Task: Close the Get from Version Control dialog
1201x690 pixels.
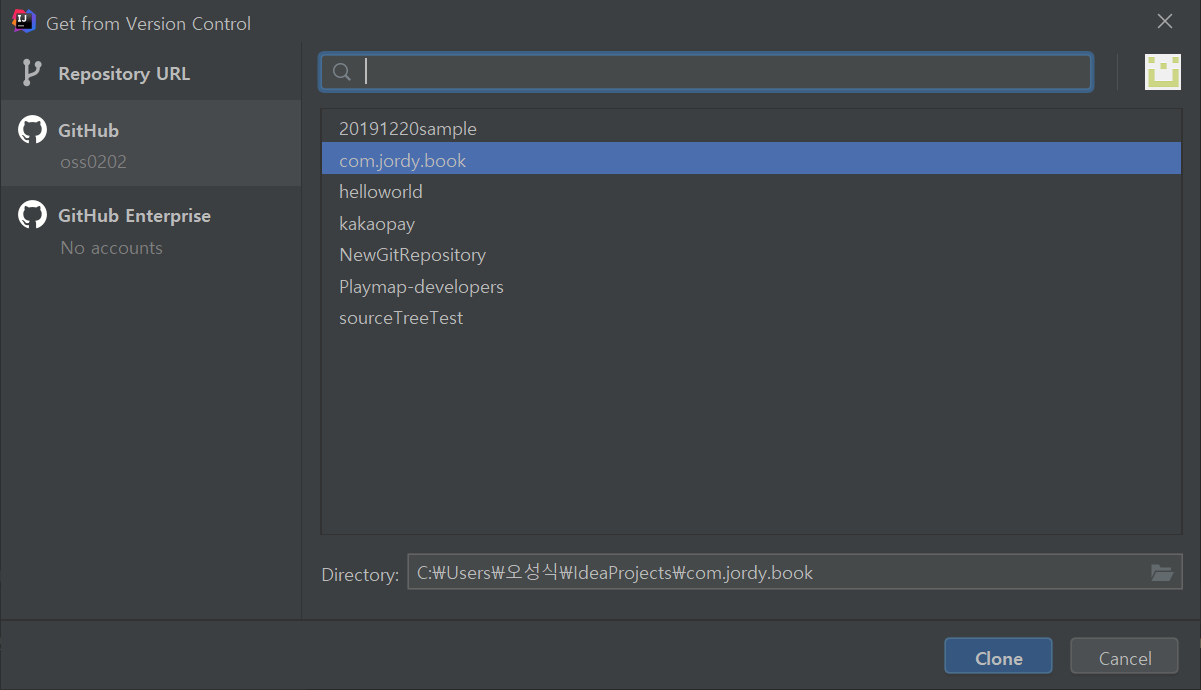Action: [x=1165, y=22]
